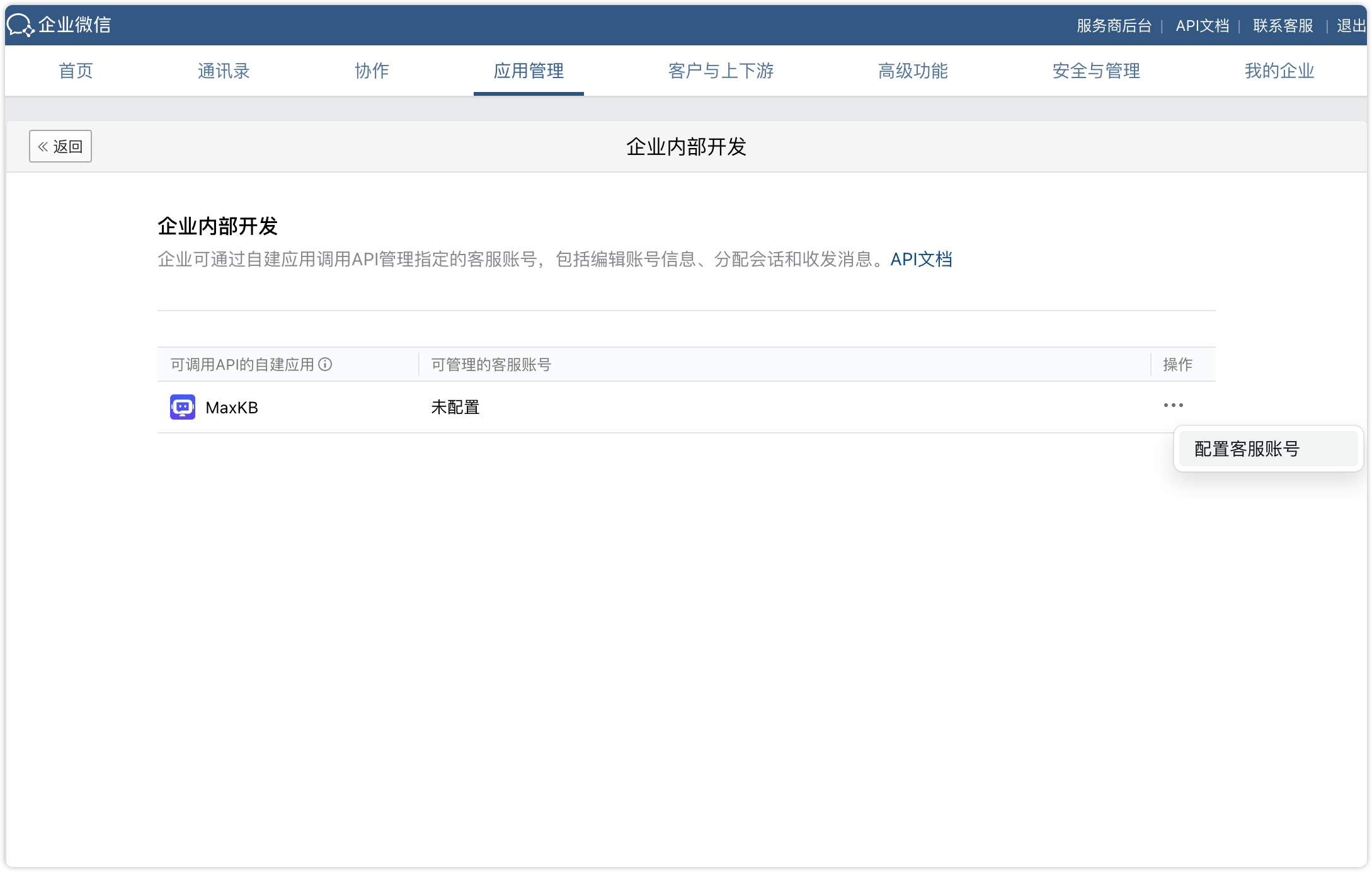Switch to the 高级功能 tab
1372x872 pixels.
913,71
